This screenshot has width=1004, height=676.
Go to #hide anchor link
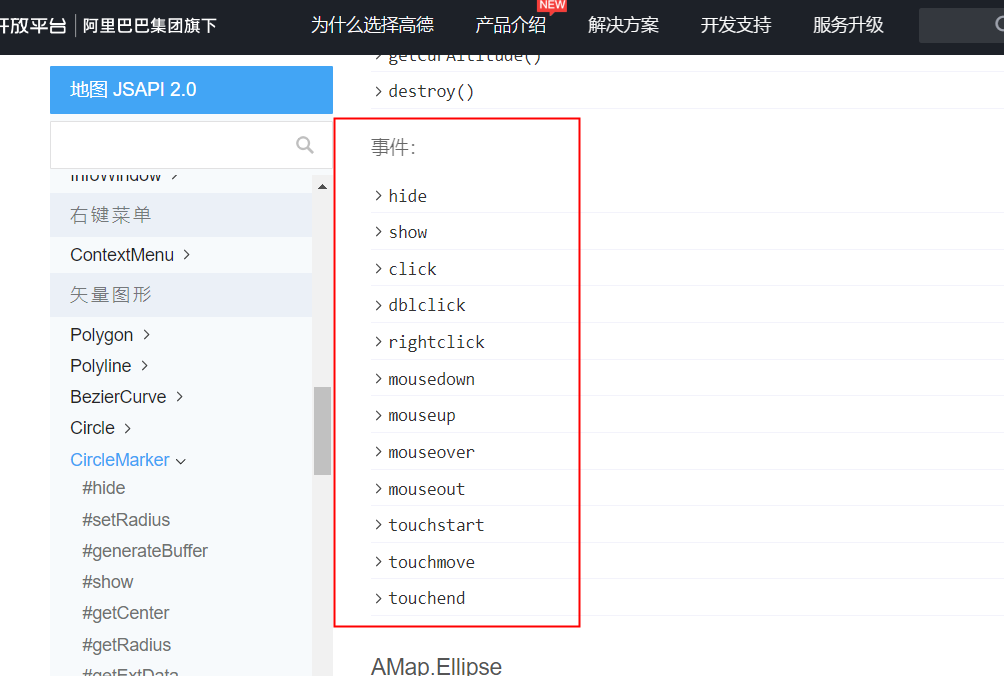[104, 488]
